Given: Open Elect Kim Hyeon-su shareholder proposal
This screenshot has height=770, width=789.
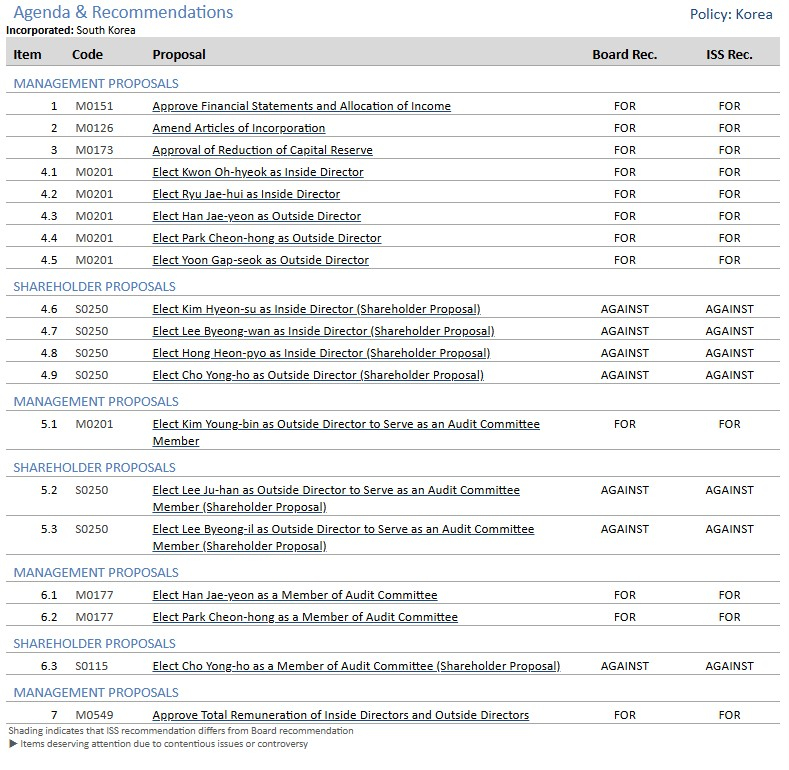Looking at the screenshot, I should pyautogui.click(x=316, y=309).
